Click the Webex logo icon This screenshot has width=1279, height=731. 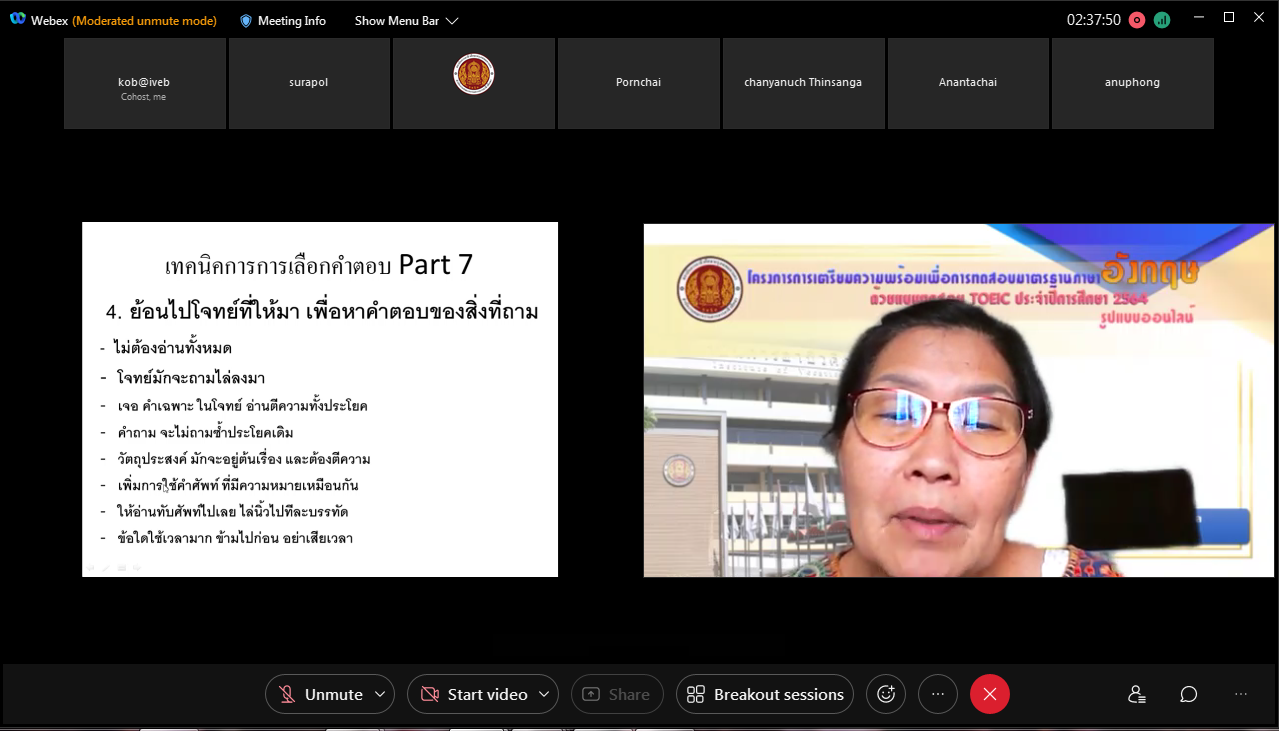click(17, 20)
